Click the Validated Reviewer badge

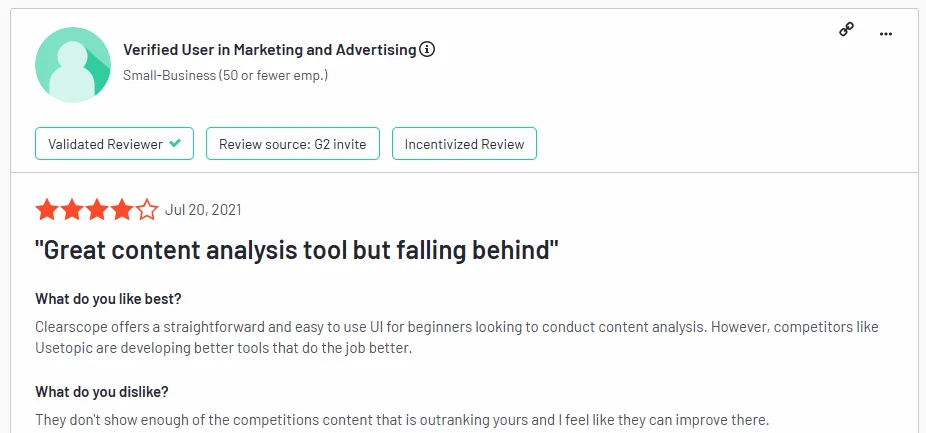(x=114, y=144)
